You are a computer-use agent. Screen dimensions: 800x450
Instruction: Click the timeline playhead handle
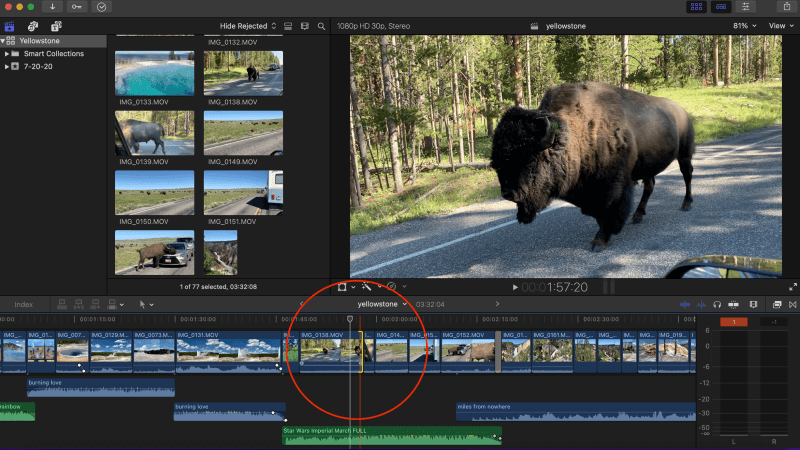(350, 319)
